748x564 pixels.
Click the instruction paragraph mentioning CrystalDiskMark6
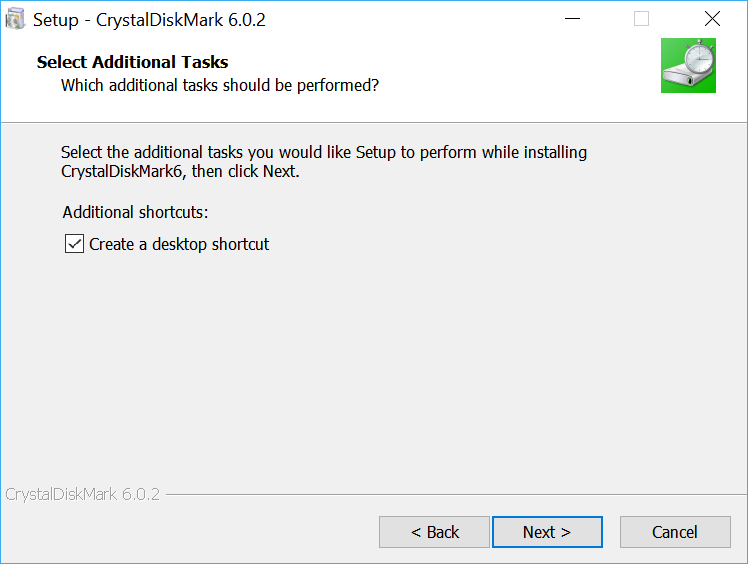324,162
